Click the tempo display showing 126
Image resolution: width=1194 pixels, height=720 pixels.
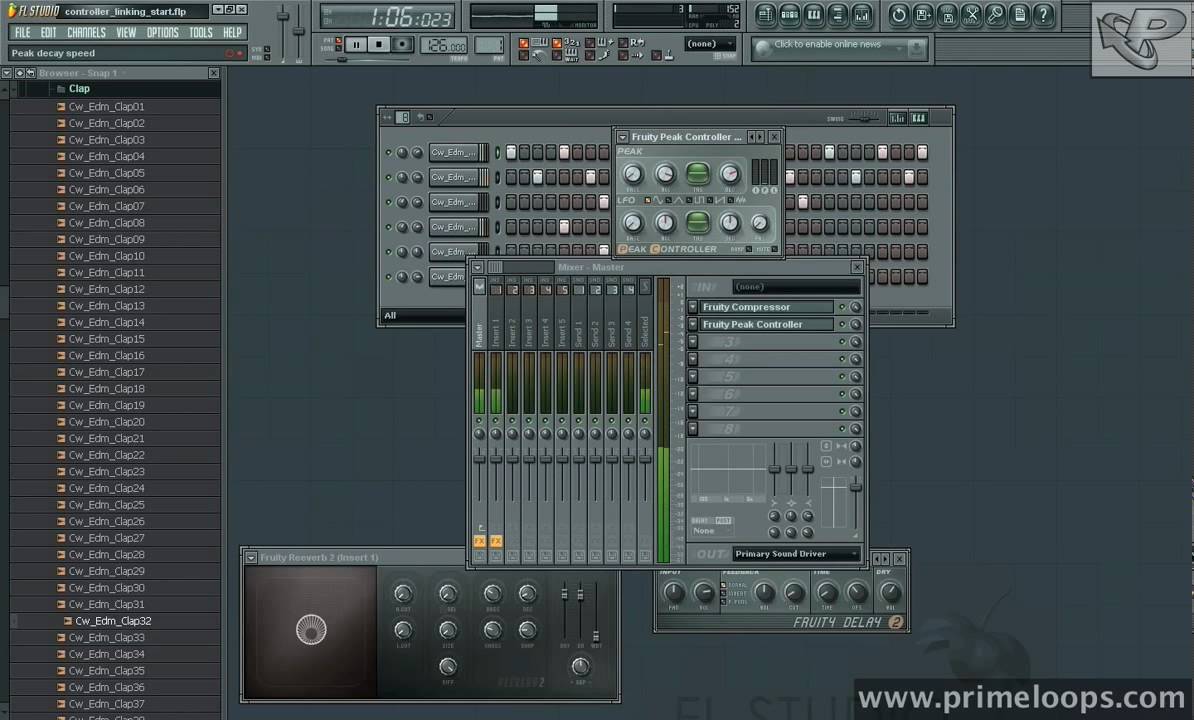[444, 45]
